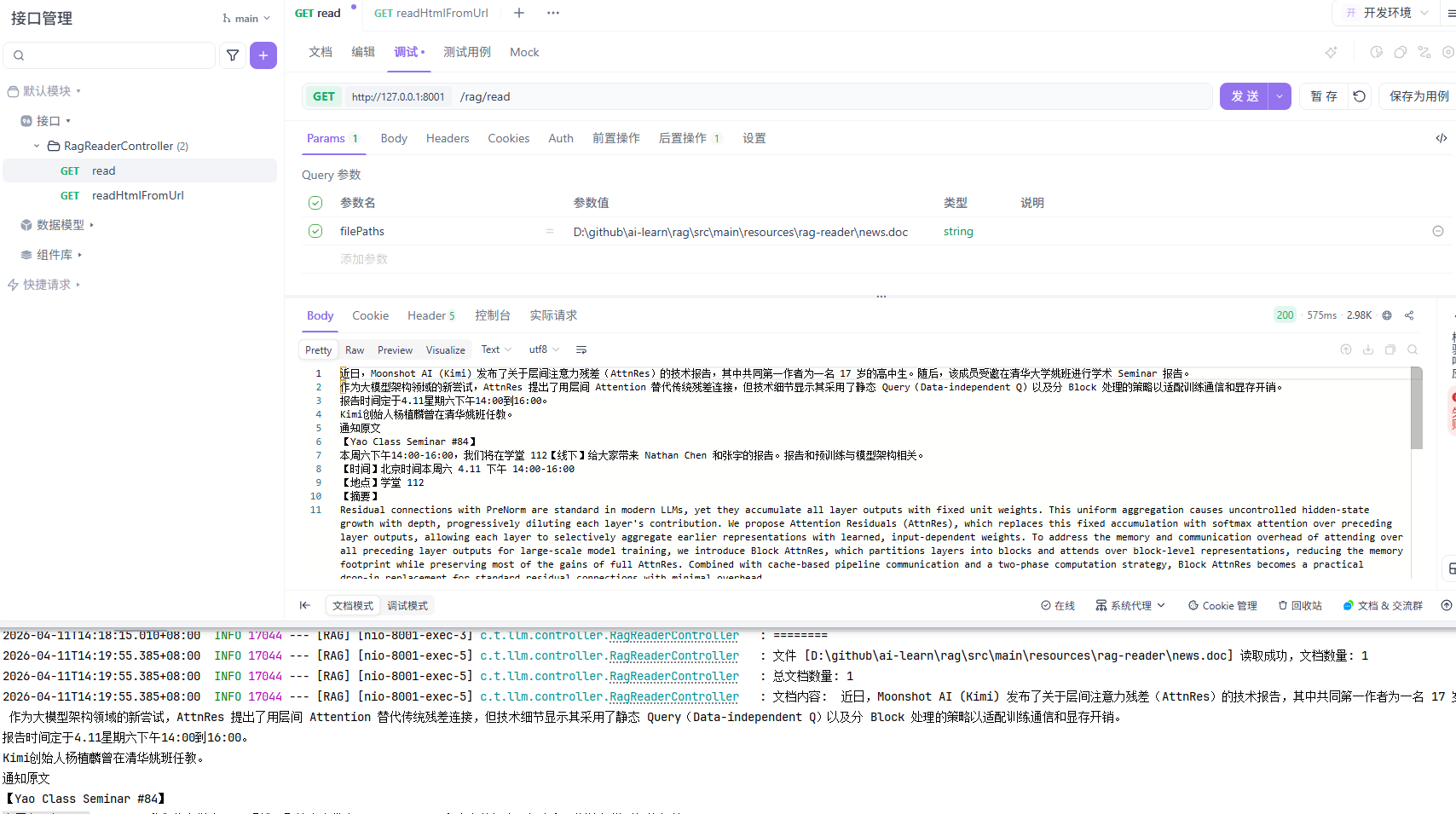The width and height of the screenshot is (1456, 814).
Task: Open new tab with plus icon
Action: (x=519, y=13)
